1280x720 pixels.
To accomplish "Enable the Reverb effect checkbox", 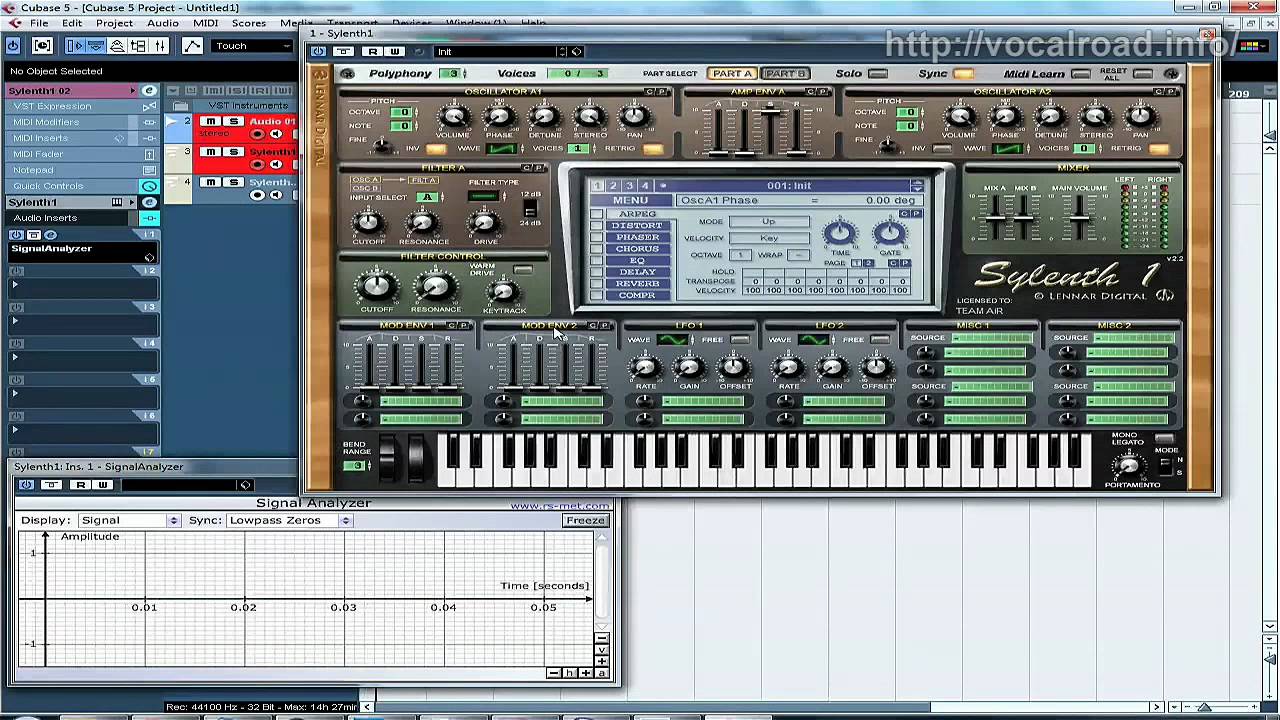I will 596,283.
